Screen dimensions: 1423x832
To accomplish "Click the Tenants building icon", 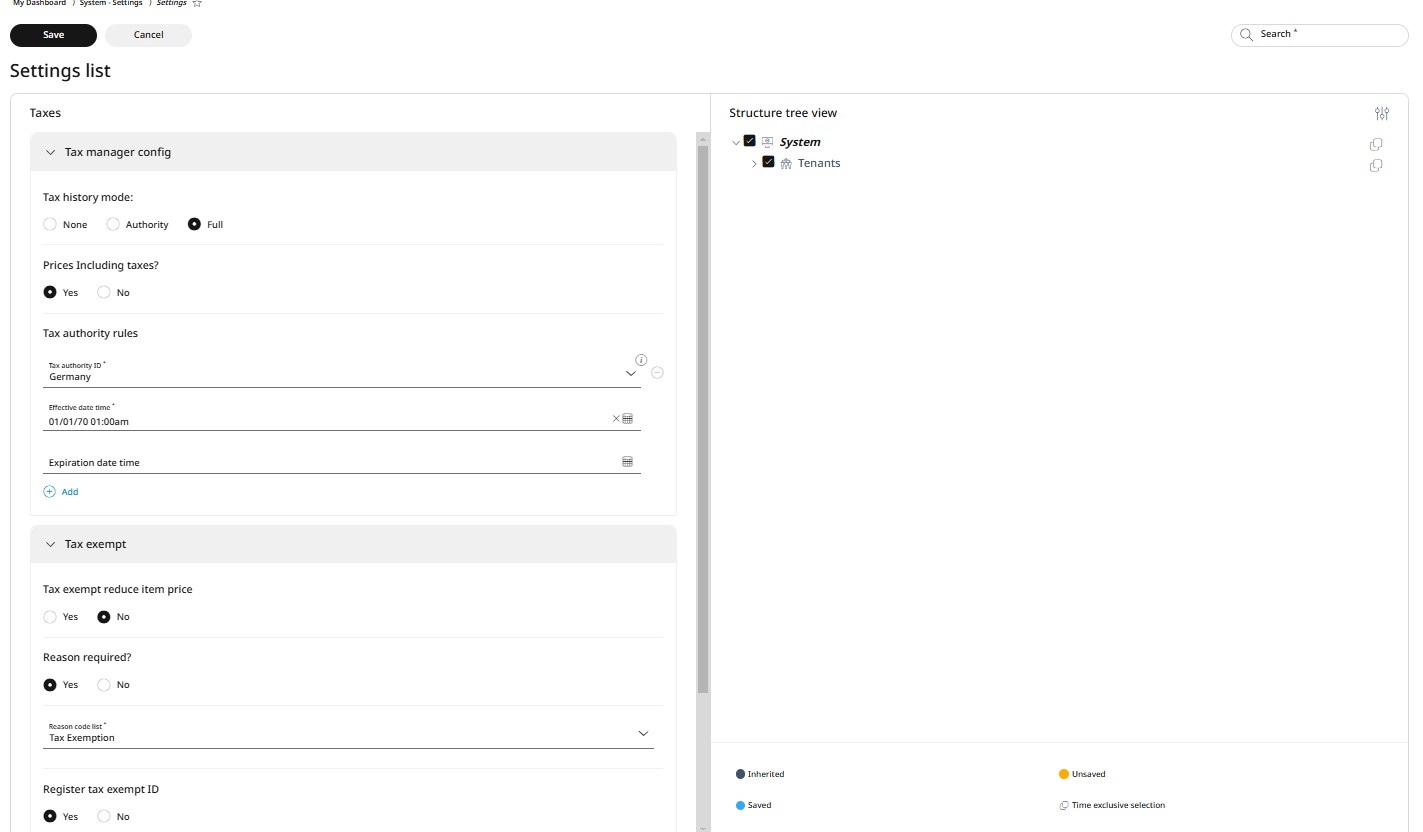I will [x=786, y=163].
